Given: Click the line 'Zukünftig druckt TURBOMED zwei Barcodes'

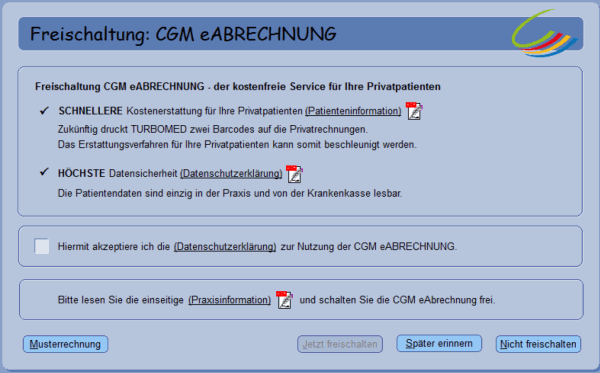Looking at the screenshot, I should [213, 129].
